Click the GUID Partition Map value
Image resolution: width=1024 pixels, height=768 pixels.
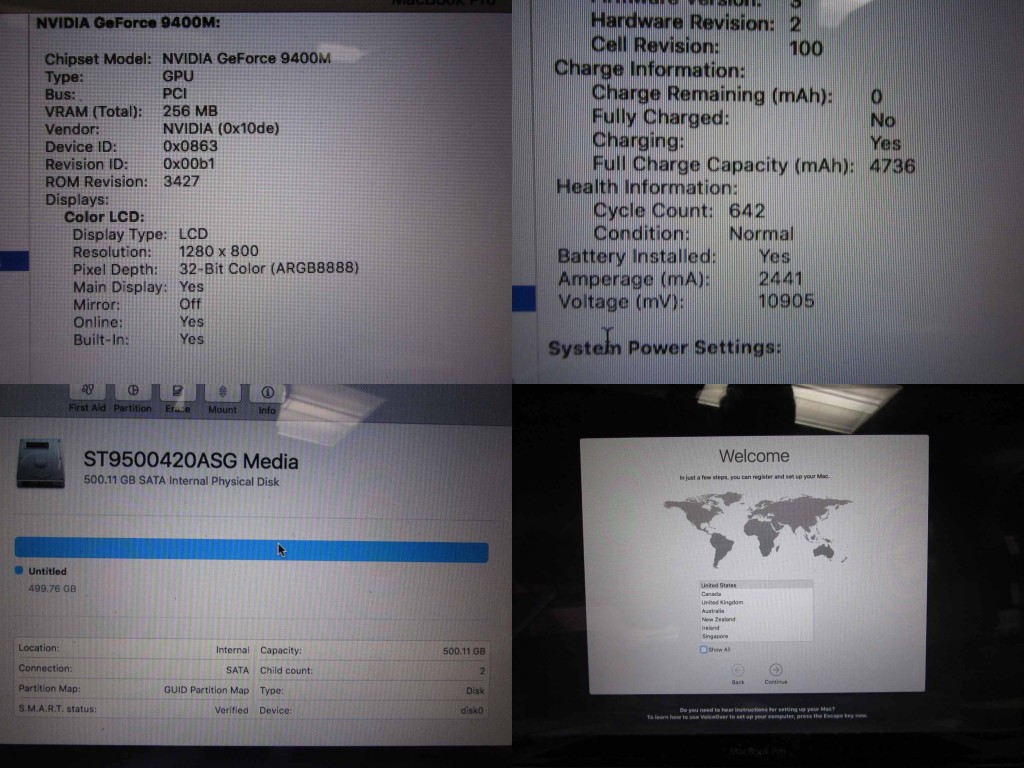206,690
